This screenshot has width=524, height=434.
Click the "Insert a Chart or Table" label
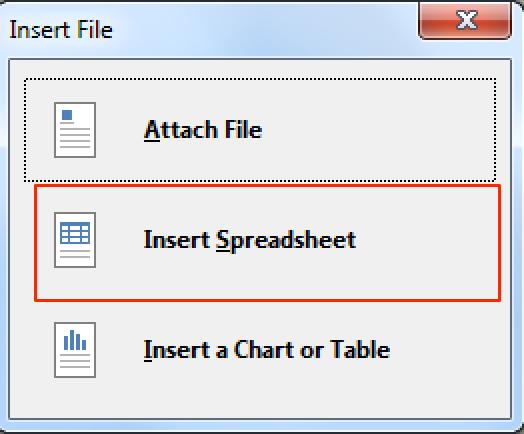point(267,350)
